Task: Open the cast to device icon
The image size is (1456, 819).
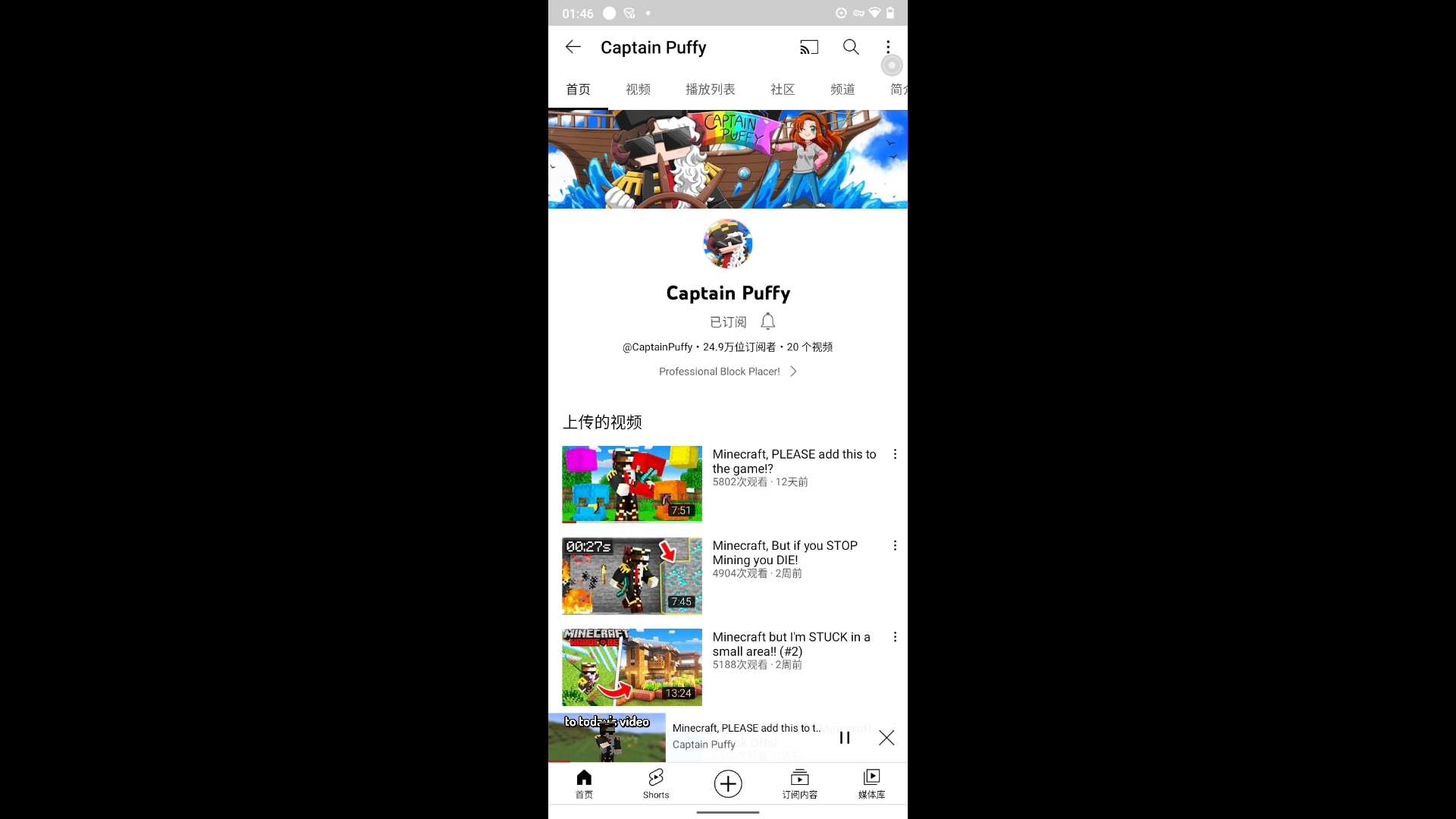Action: coord(808,46)
